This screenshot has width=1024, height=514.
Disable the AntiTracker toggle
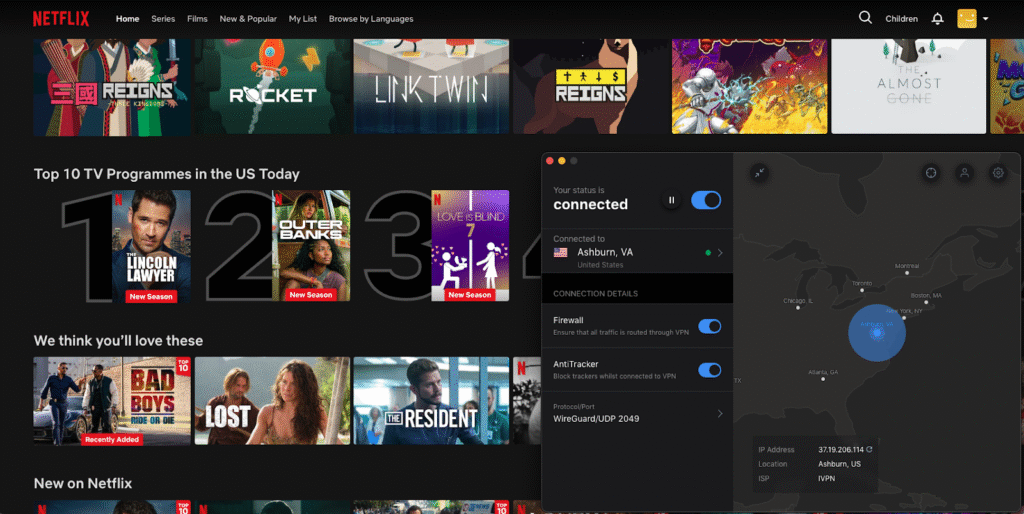pos(710,370)
